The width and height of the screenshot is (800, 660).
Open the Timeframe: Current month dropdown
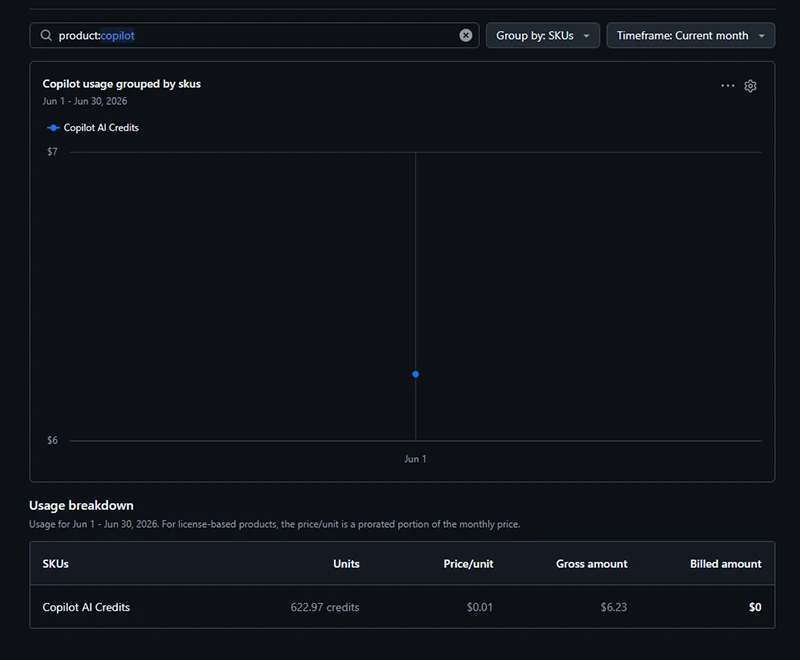point(690,35)
